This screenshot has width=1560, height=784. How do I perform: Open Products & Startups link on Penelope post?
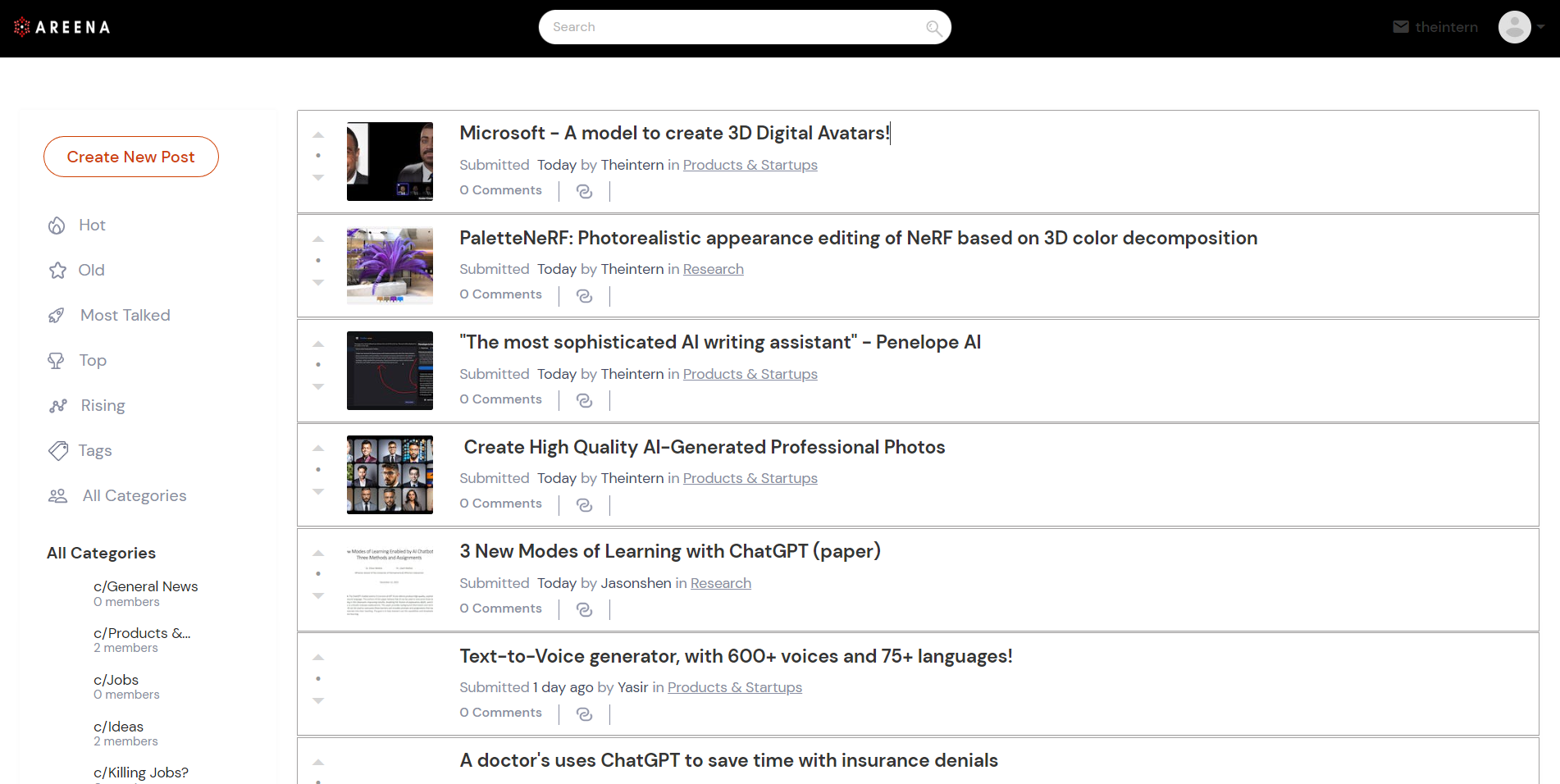click(750, 374)
